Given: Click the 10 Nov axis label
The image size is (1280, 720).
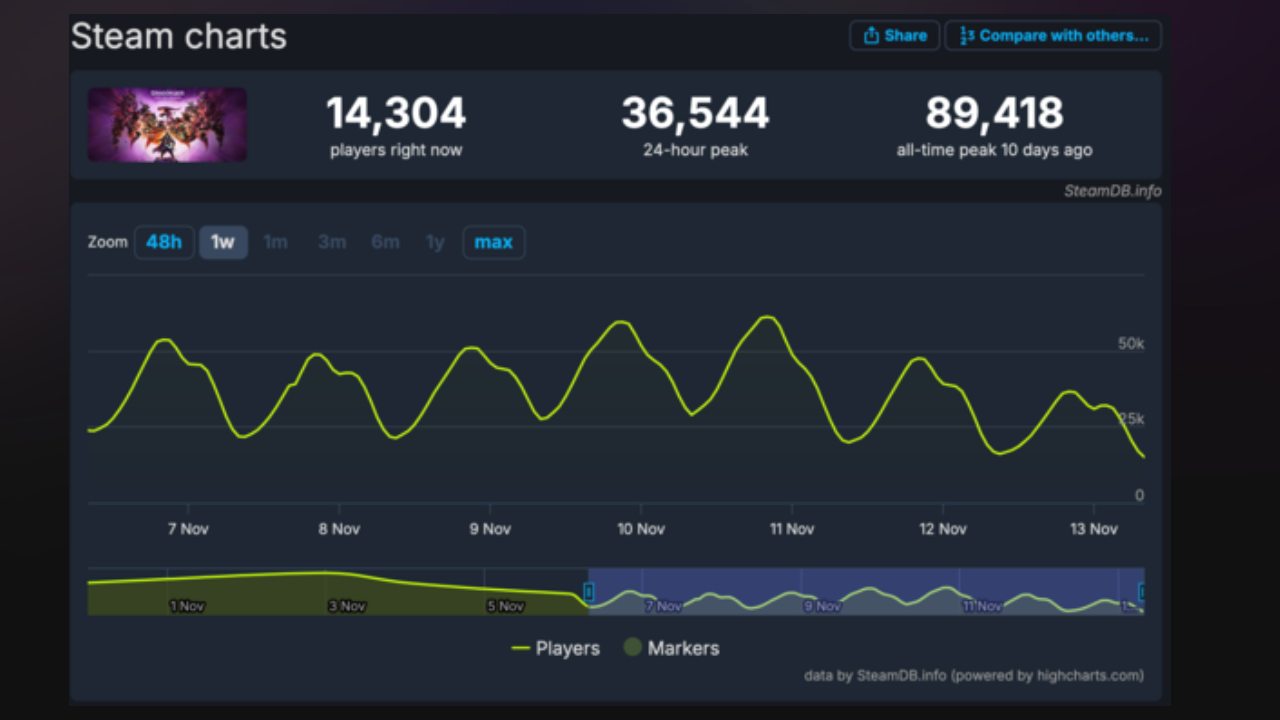Looking at the screenshot, I should (640, 529).
